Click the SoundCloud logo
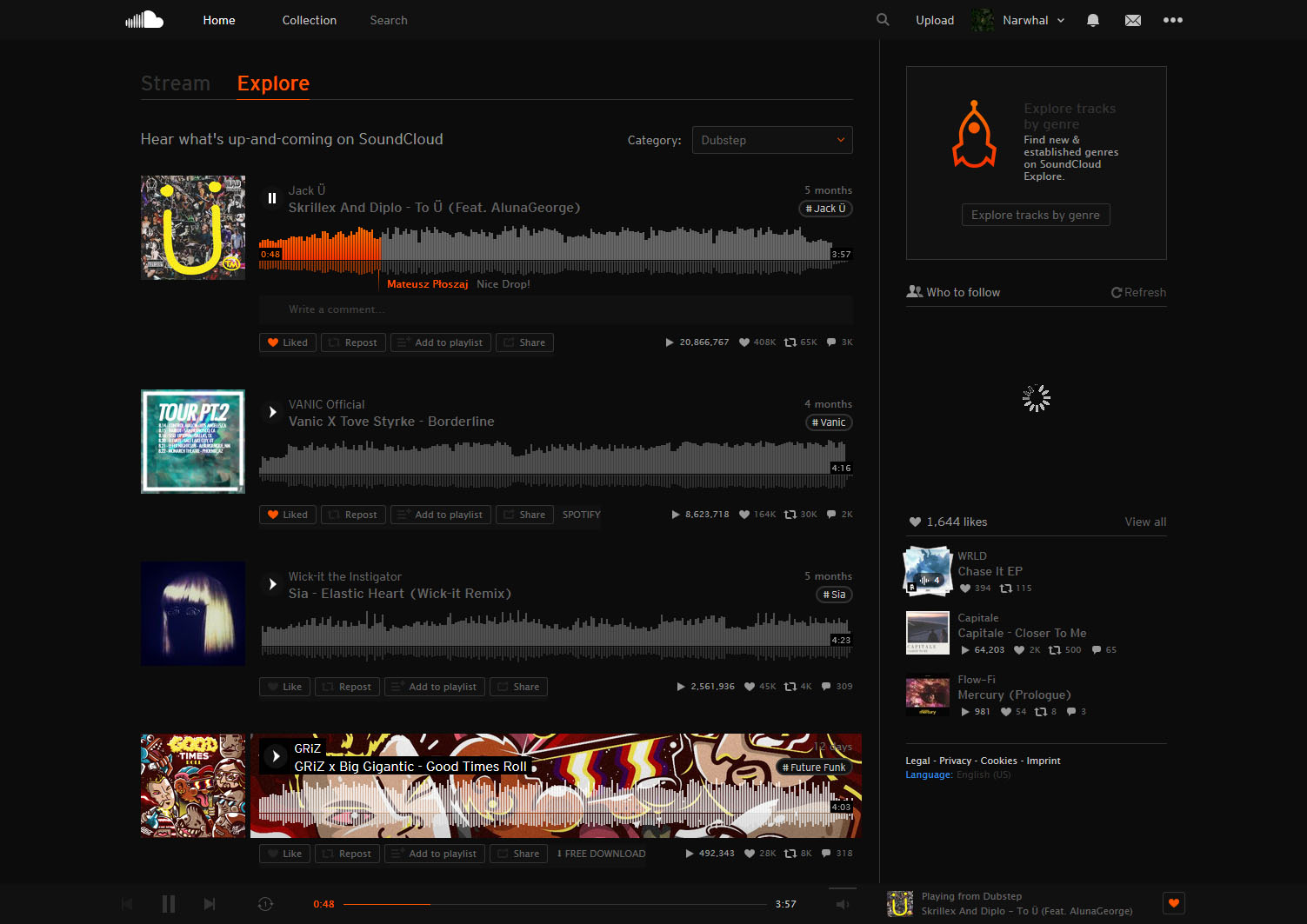 (143, 19)
